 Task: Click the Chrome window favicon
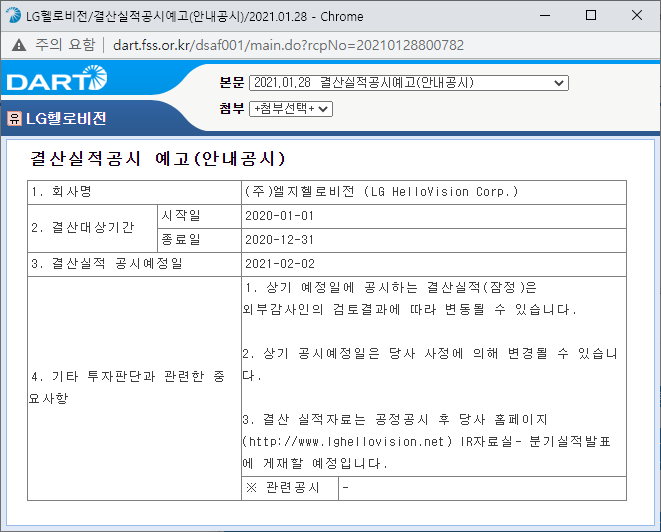[13, 15]
